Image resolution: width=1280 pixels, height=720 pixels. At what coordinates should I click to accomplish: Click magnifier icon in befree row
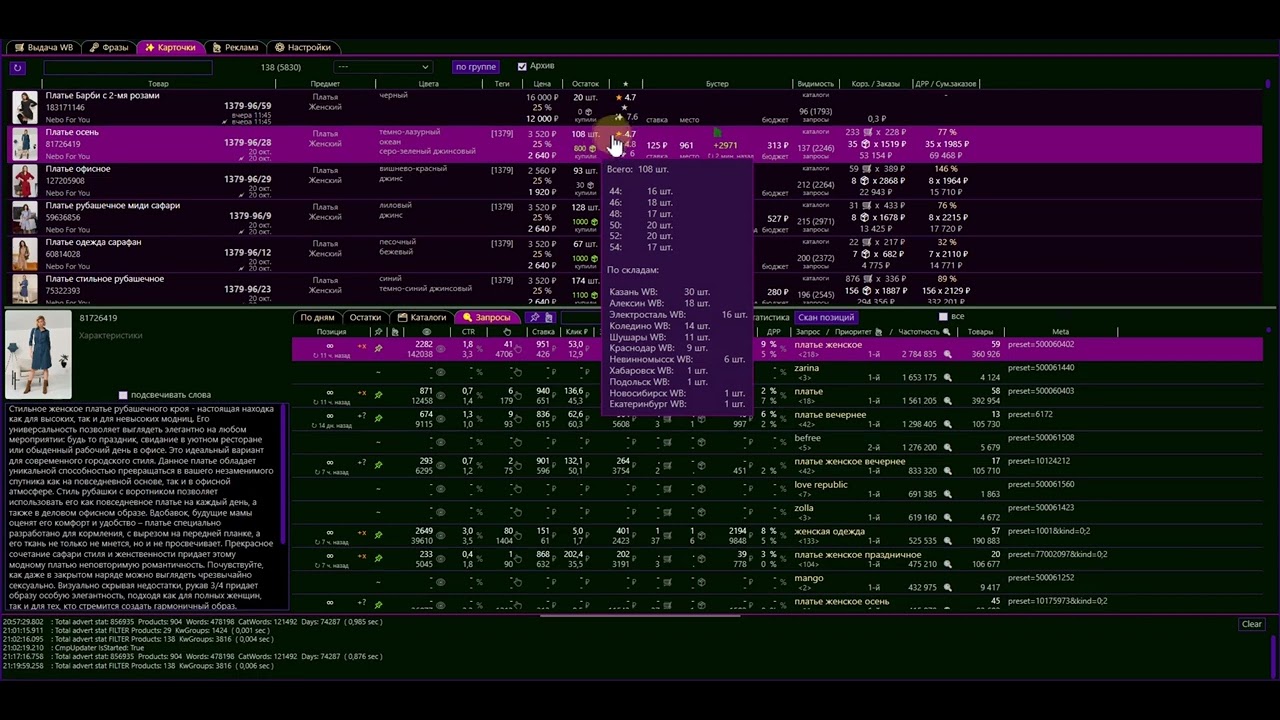pos(948,448)
